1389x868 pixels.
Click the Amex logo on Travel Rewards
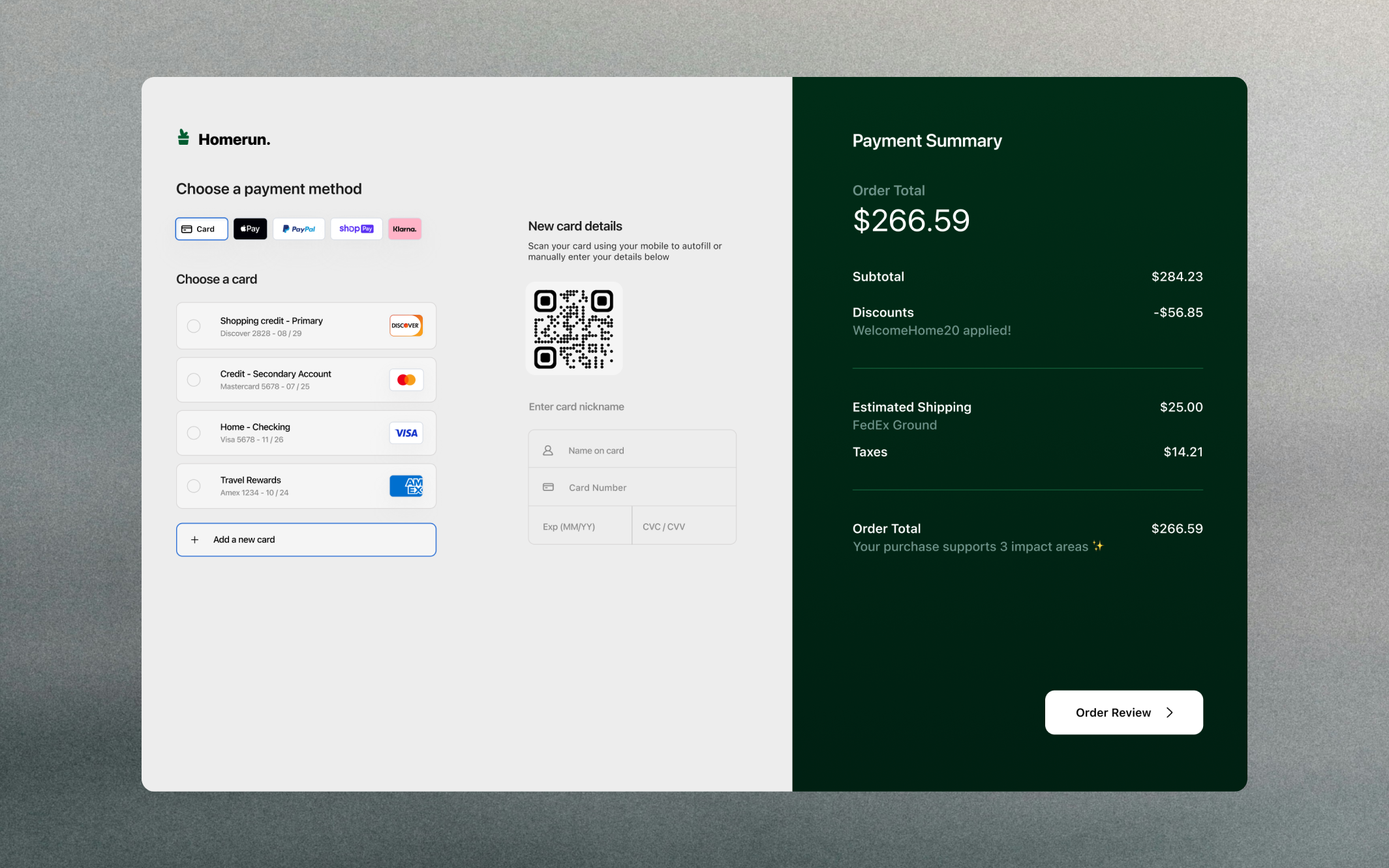406,485
